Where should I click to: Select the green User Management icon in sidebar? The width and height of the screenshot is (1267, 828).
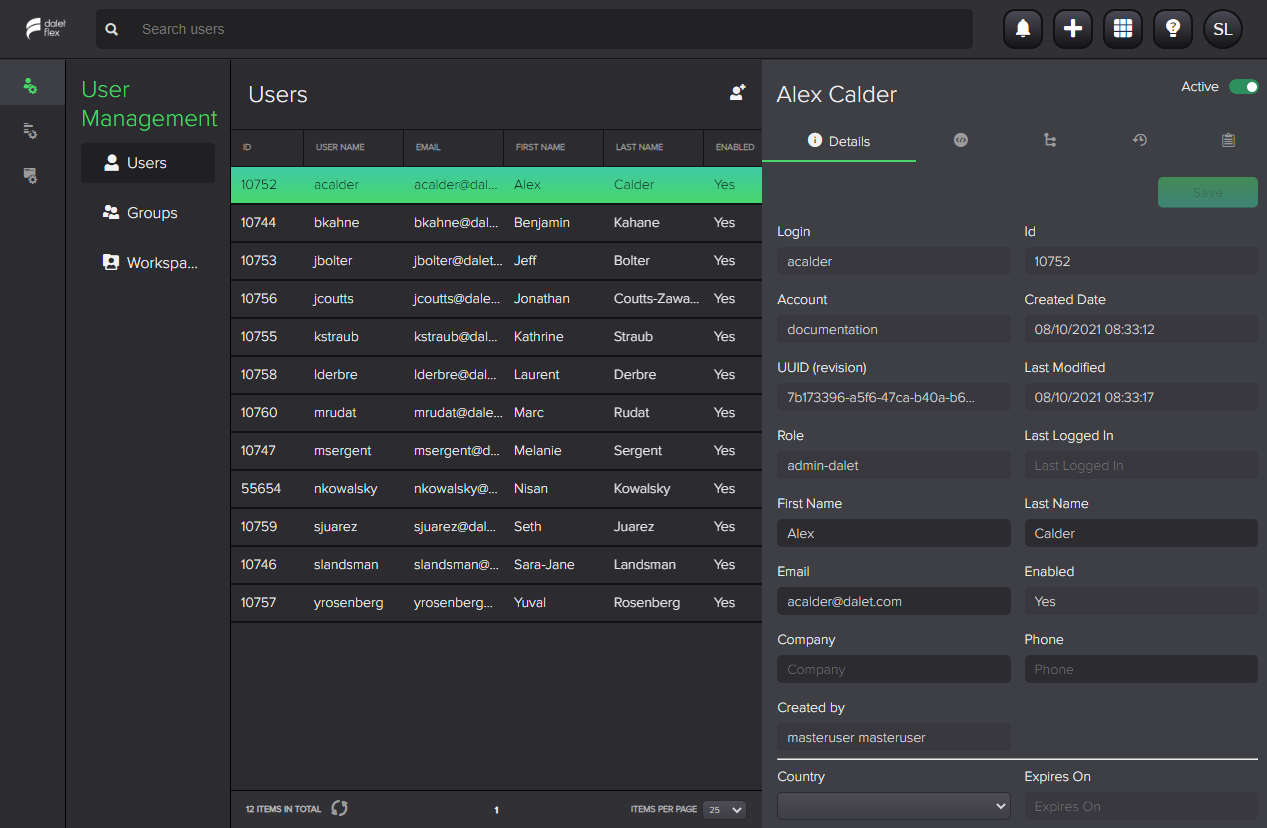tap(32, 83)
